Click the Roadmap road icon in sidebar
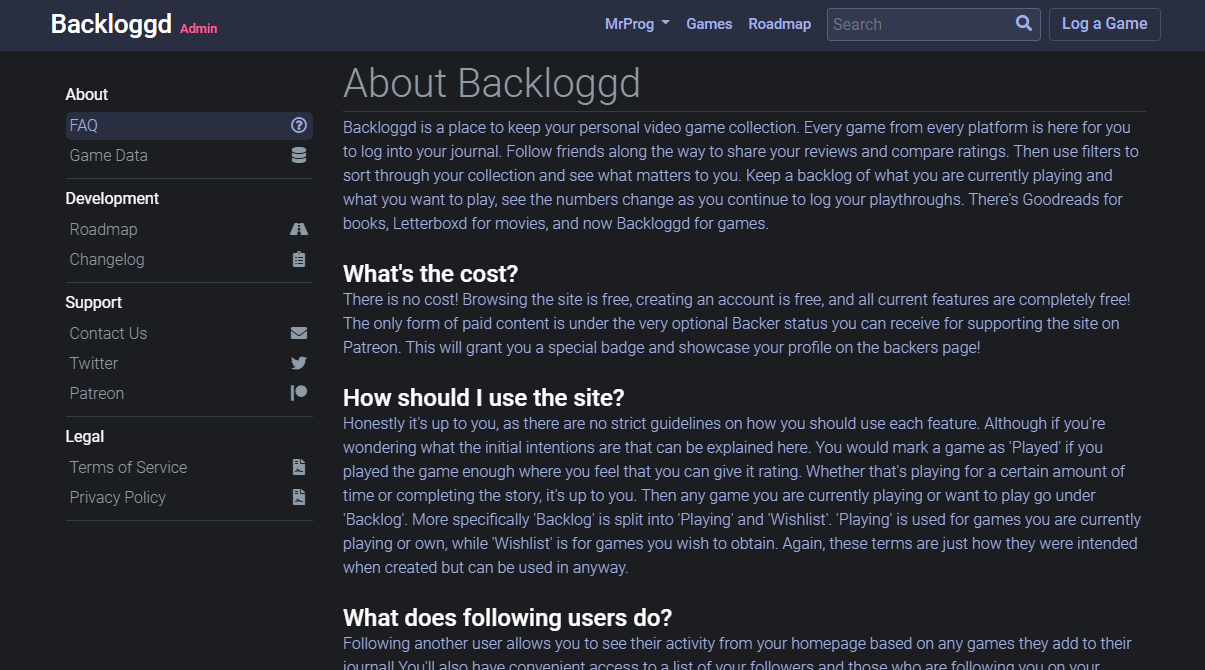The image size is (1205, 670). click(x=298, y=229)
